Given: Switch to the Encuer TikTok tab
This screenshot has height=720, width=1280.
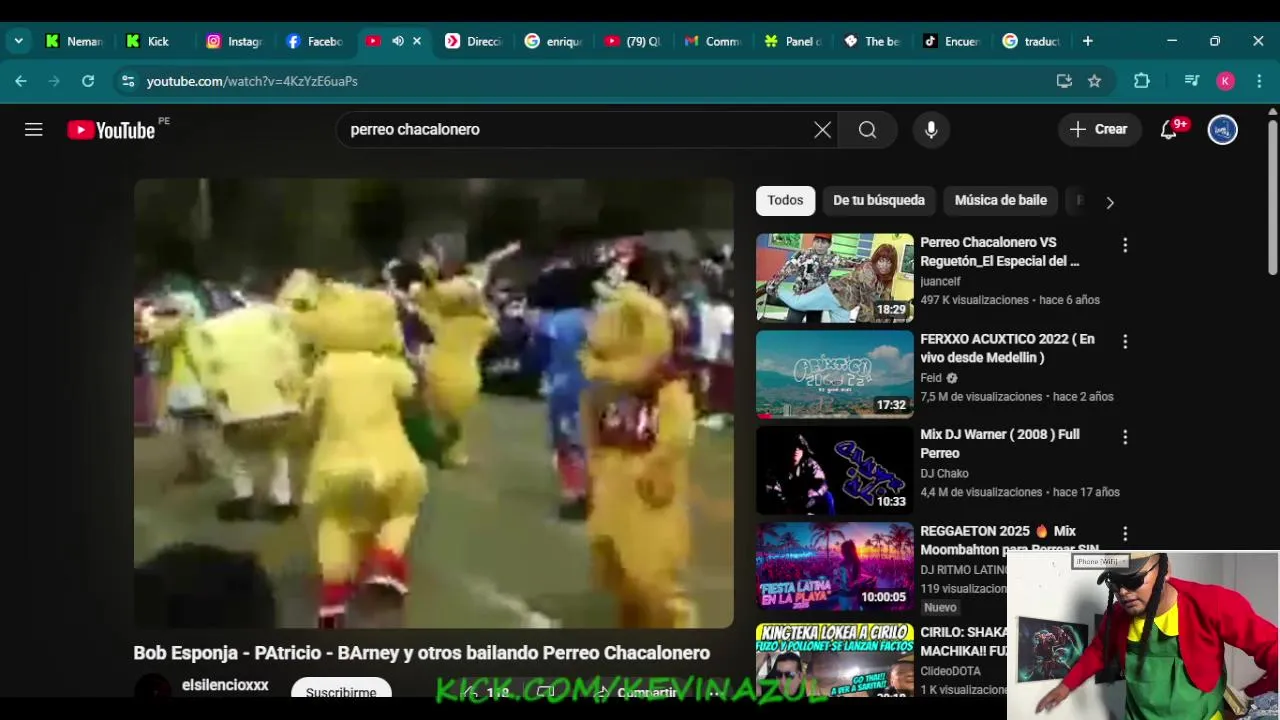Looking at the screenshot, I should (x=952, y=41).
